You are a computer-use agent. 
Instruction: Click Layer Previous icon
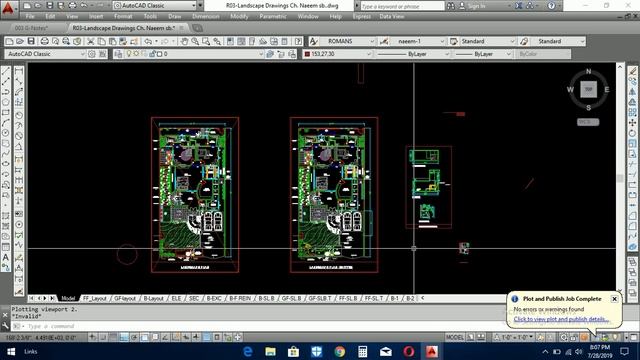pos(281,54)
